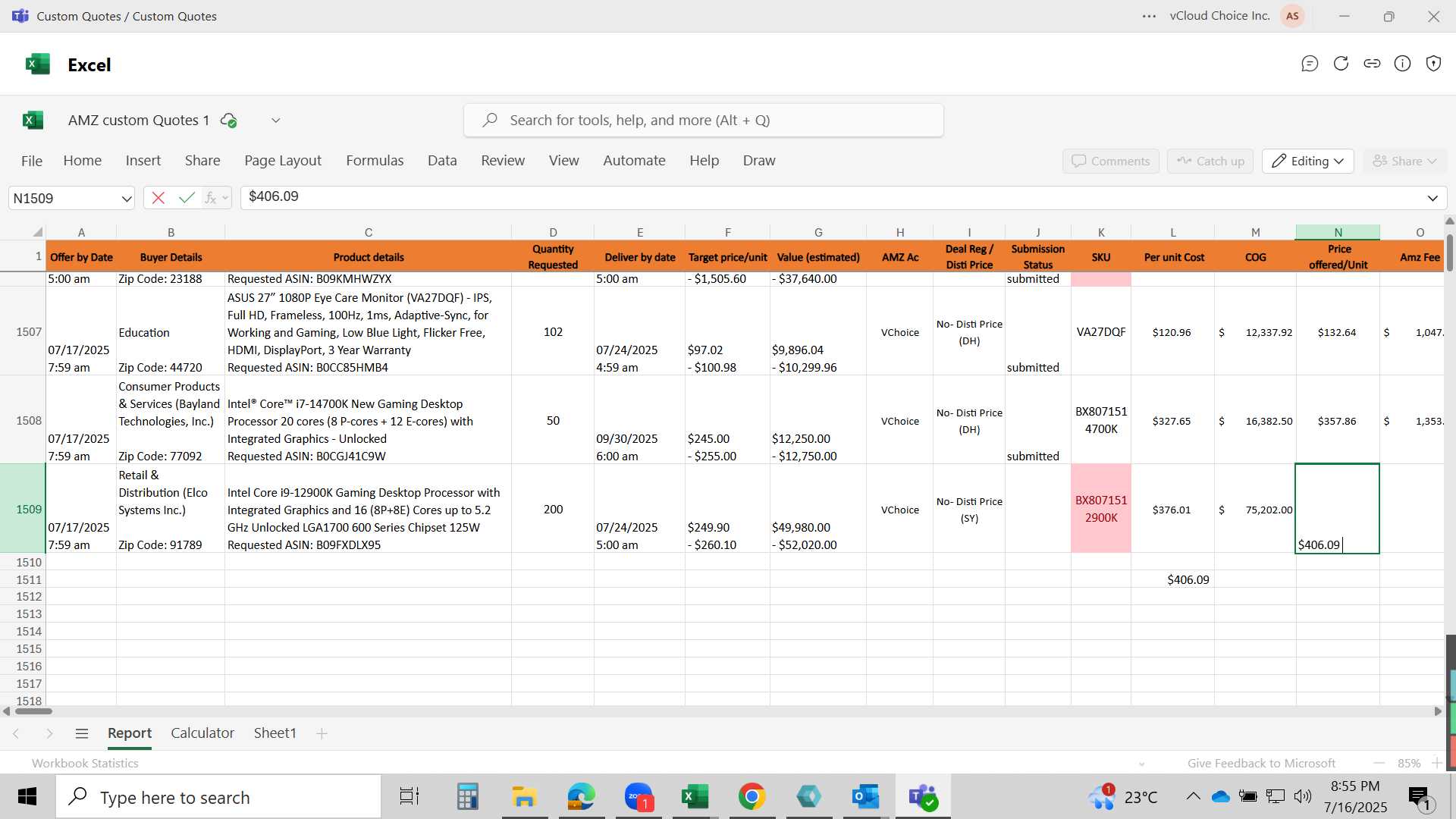Add a new sheet with plus icon
Screen dimensions: 1456x819
click(322, 733)
